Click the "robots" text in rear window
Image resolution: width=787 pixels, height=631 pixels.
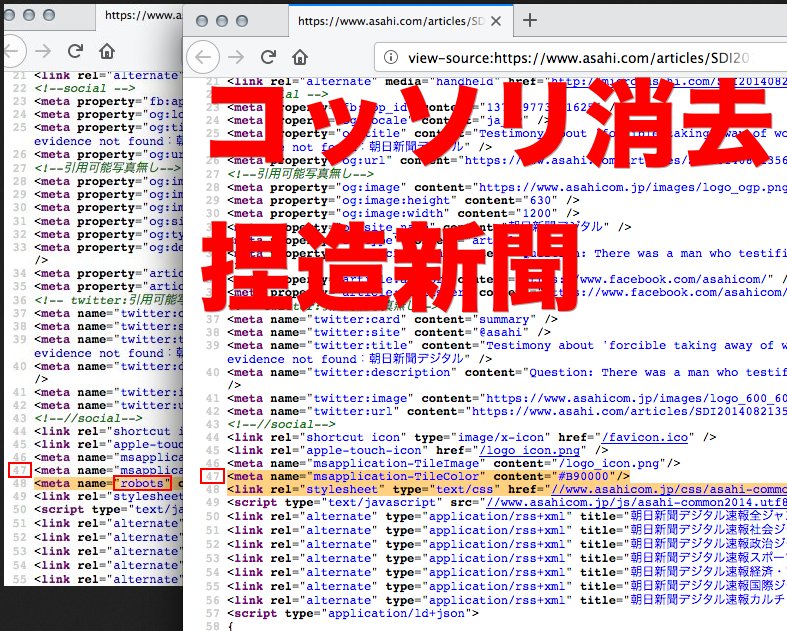click(x=142, y=483)
